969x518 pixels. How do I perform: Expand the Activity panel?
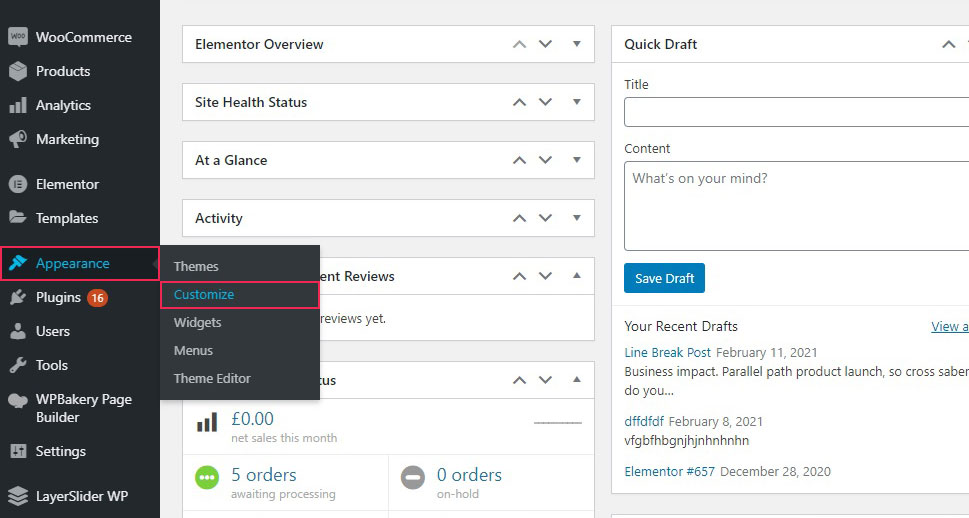pos(577,218)
